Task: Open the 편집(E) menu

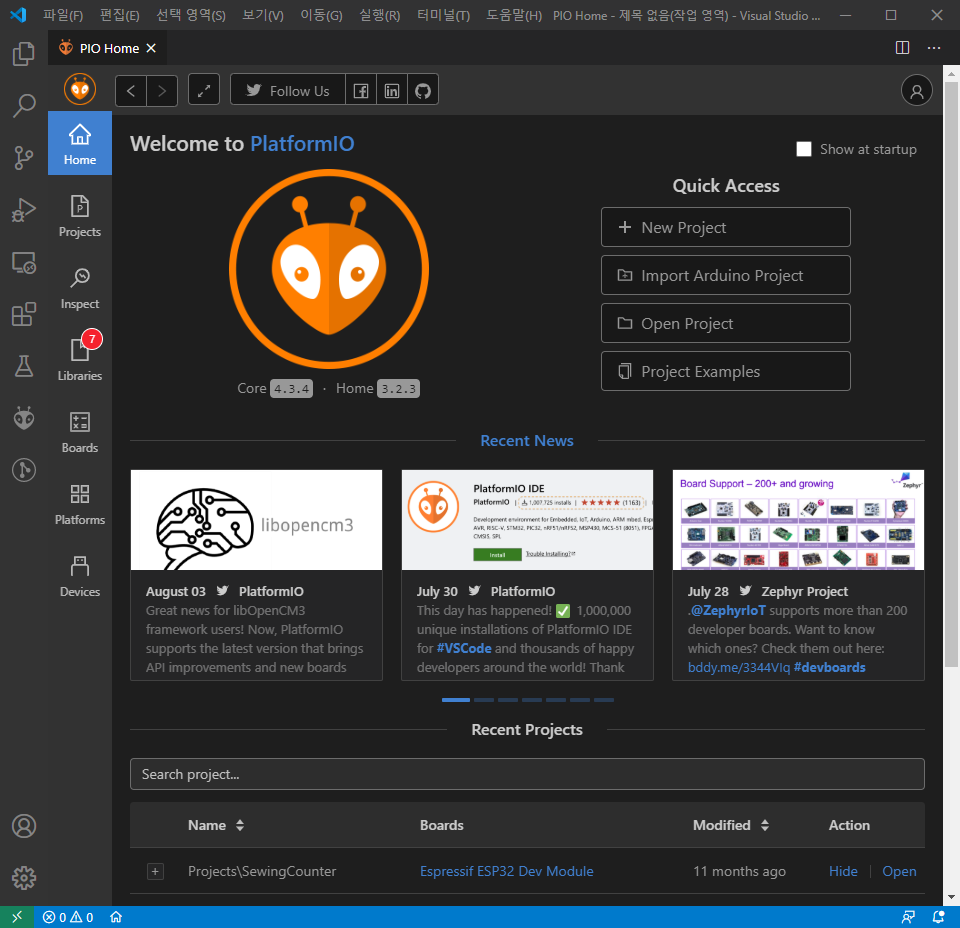Action: pyautogui.click(x=119, y=15)
